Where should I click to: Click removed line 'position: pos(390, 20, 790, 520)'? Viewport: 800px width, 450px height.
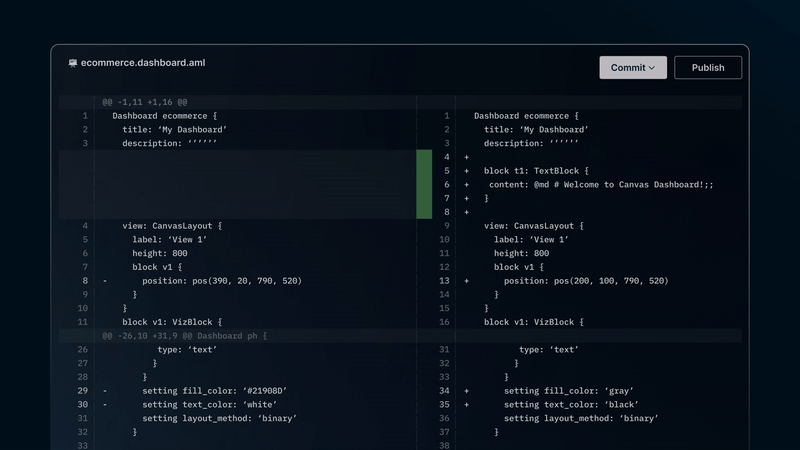[221, 281]
